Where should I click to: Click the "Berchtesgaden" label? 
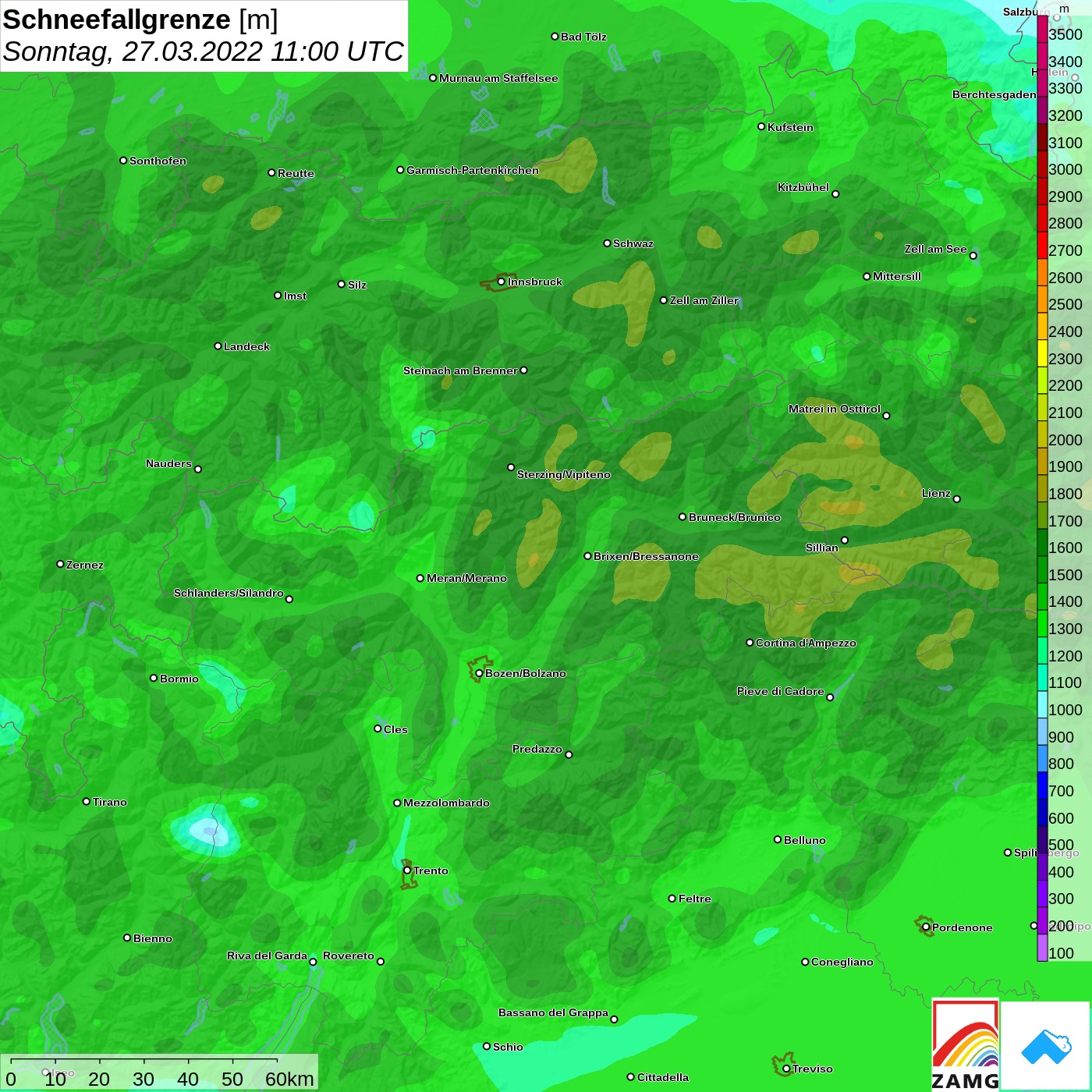pyautogui.click(x=994, y=94)
